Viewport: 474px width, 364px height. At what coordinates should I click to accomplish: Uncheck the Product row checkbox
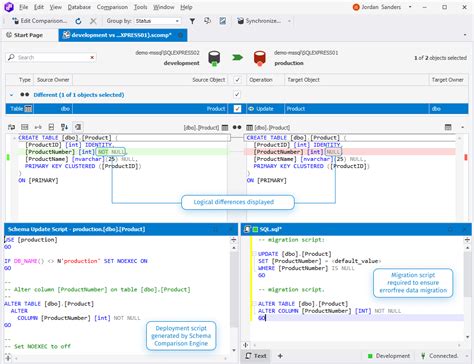tap(237, 109)
